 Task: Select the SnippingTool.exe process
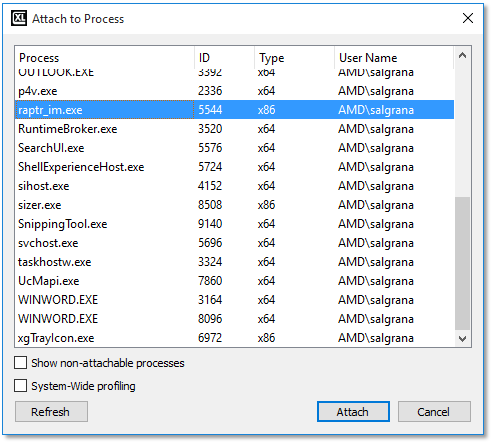pos(235,224)
